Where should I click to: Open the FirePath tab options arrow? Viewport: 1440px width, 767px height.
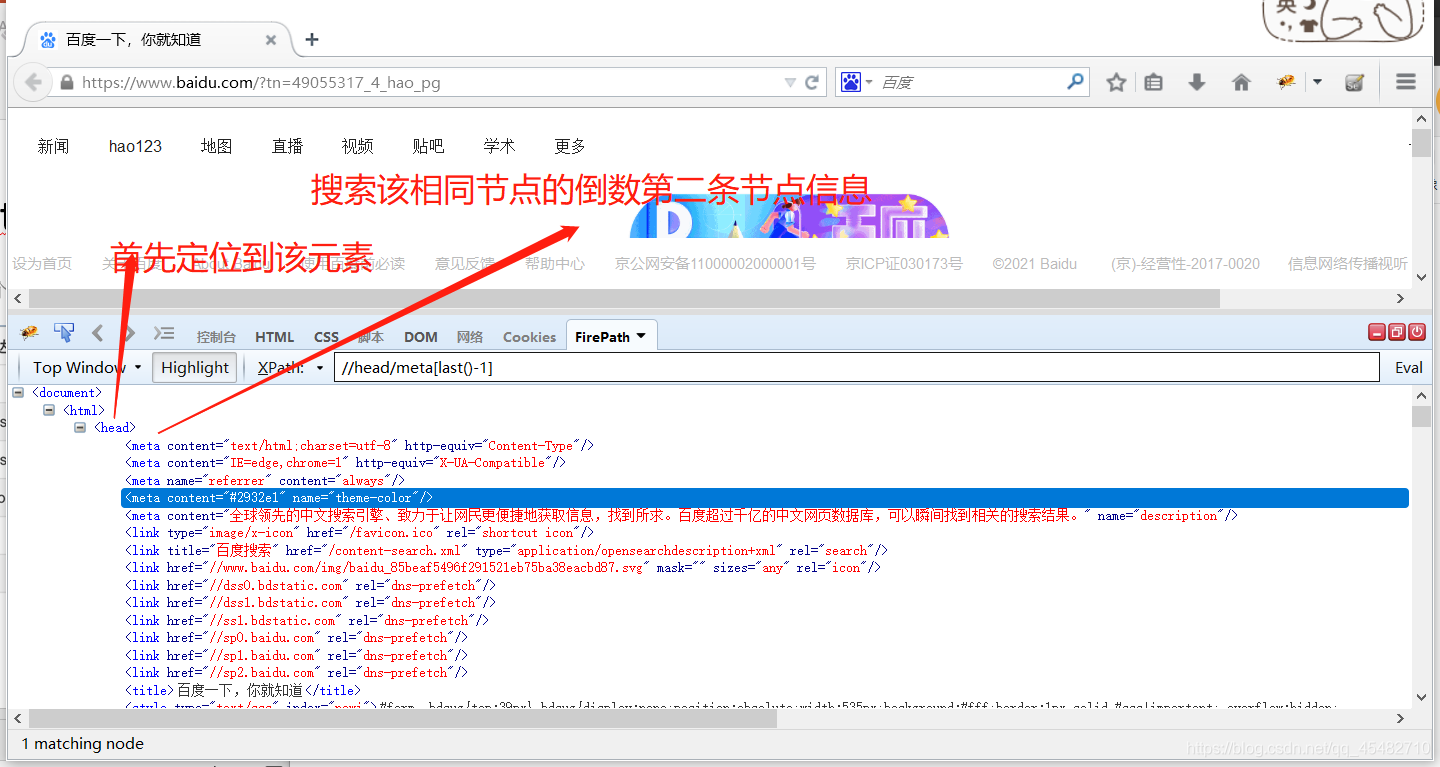641,336
